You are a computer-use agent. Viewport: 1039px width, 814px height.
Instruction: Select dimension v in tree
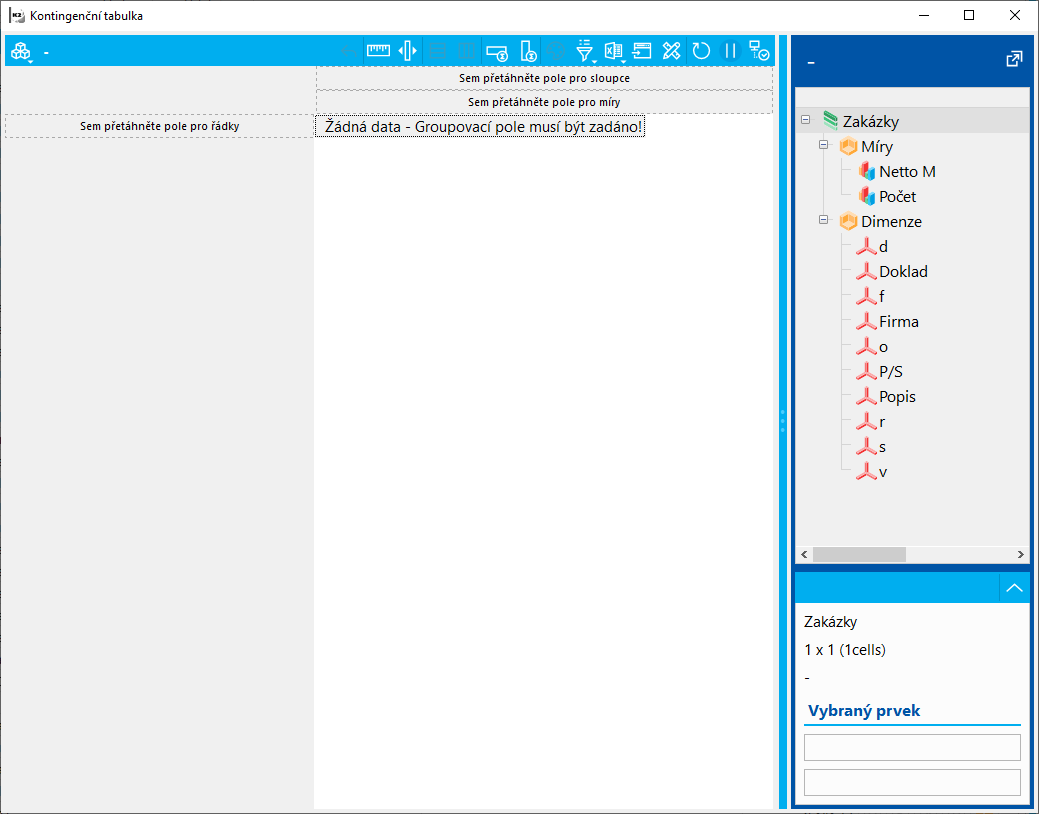coord(883,472)
